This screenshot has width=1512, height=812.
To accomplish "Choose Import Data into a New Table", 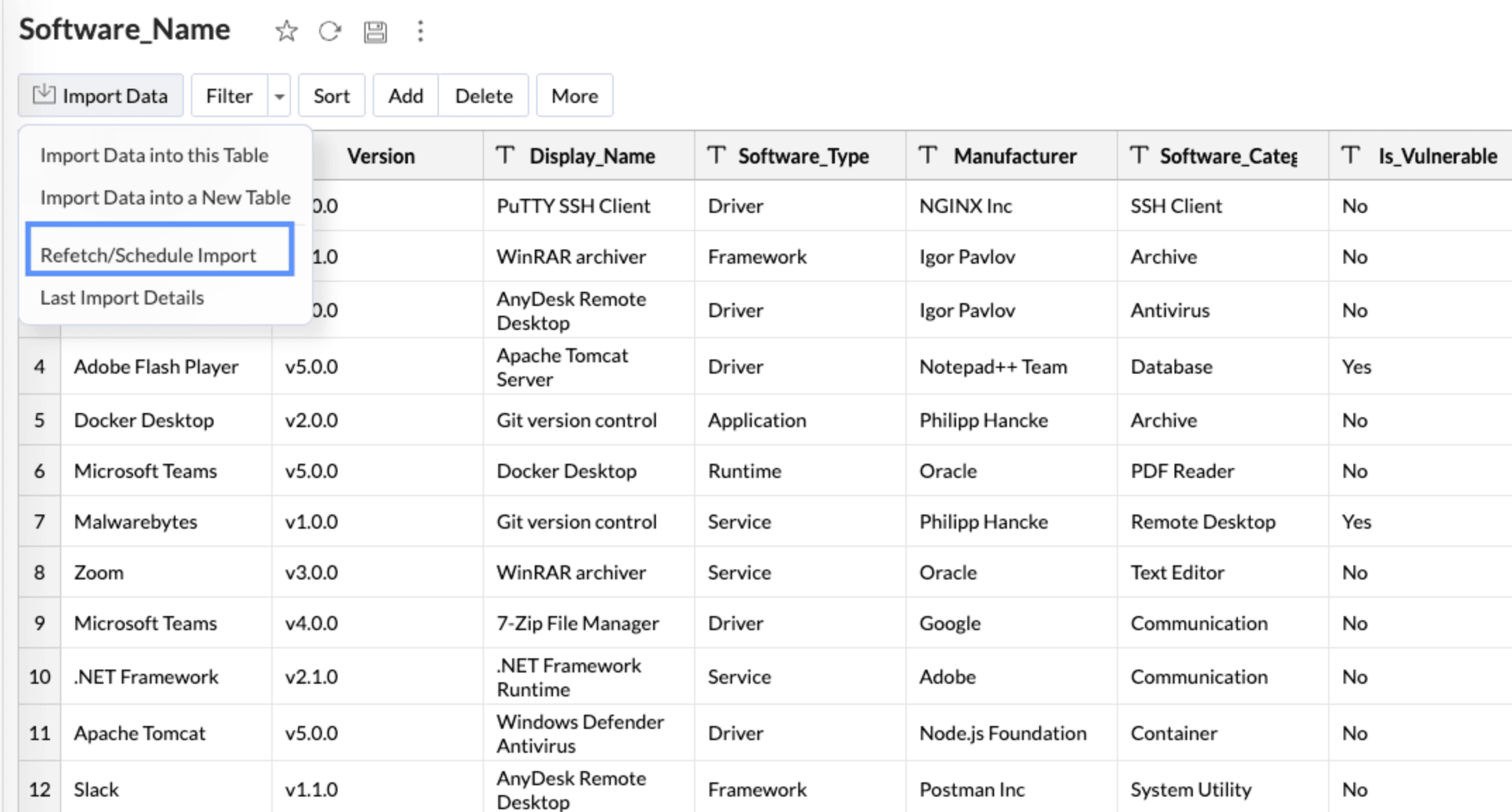I will pyautogui.click(x=165, y=197).
